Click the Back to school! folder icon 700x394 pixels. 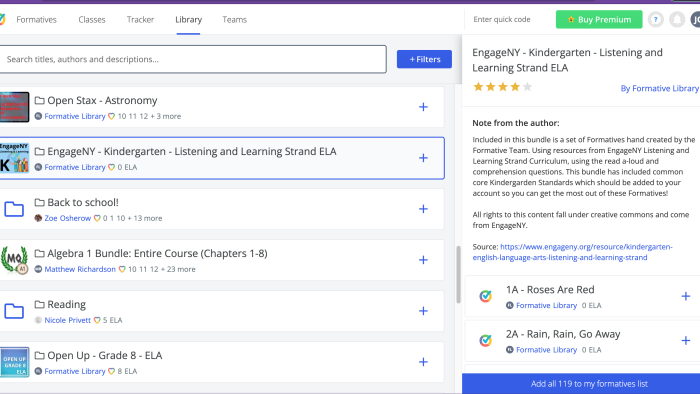coord(14,209)
